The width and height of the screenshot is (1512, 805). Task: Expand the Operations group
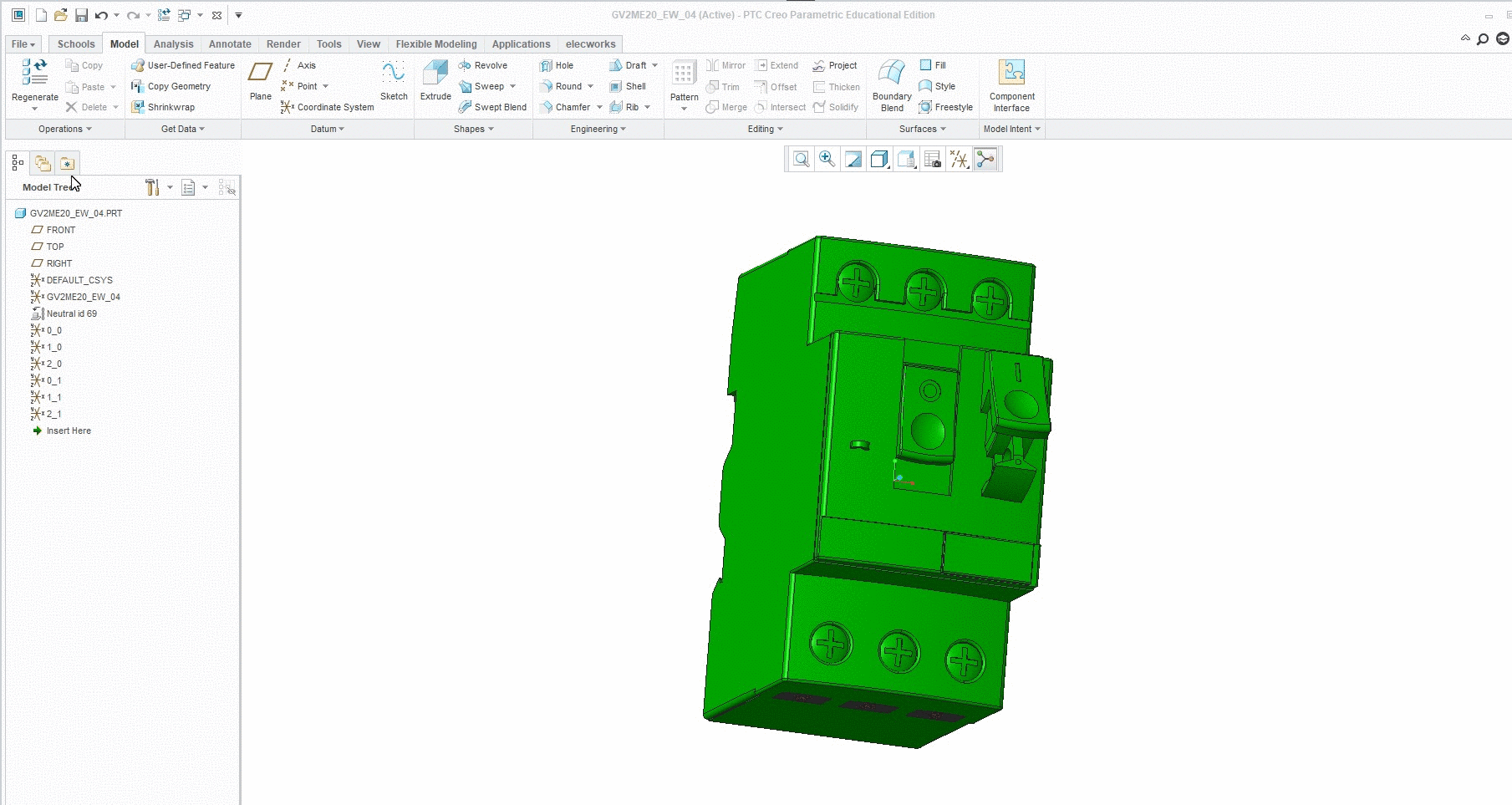(x=65, y=129)
